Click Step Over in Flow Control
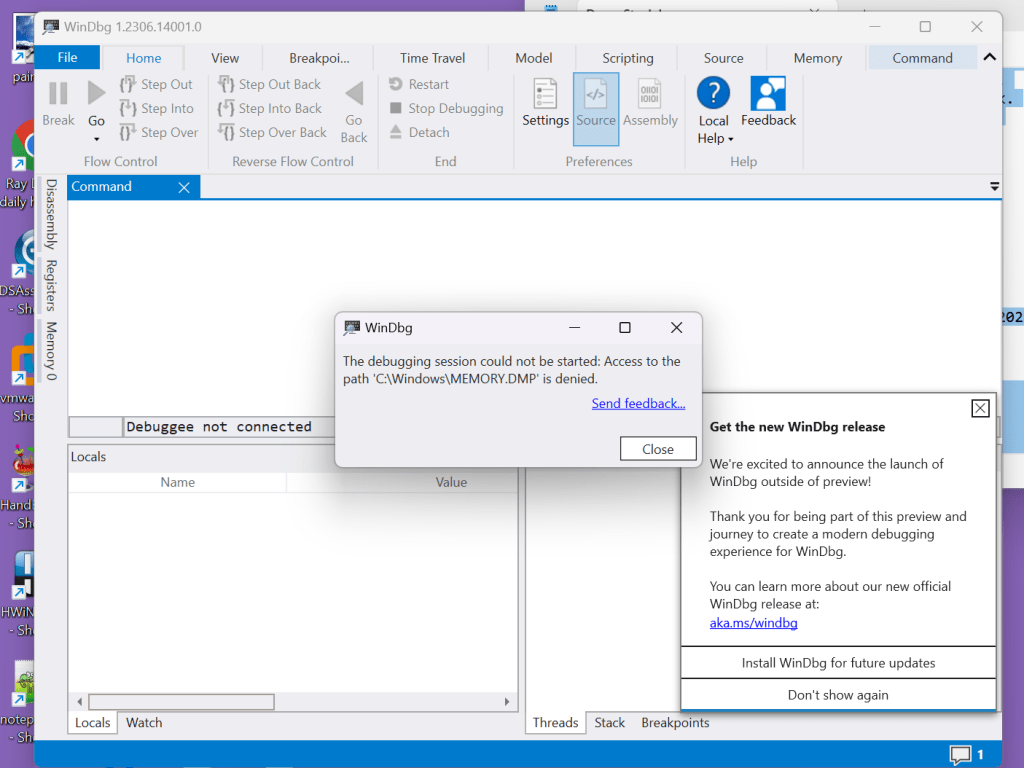This screenshot has width=1024, height=768. (159, 133)
